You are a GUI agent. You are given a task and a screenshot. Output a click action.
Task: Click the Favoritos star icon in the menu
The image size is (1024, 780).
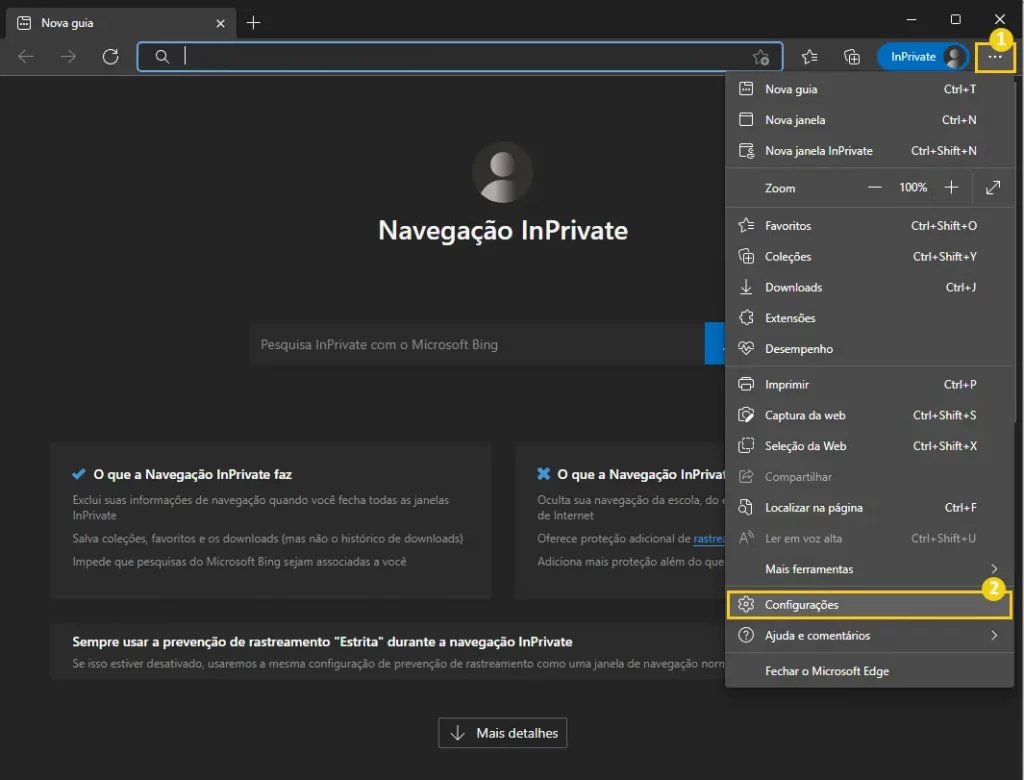746,225
